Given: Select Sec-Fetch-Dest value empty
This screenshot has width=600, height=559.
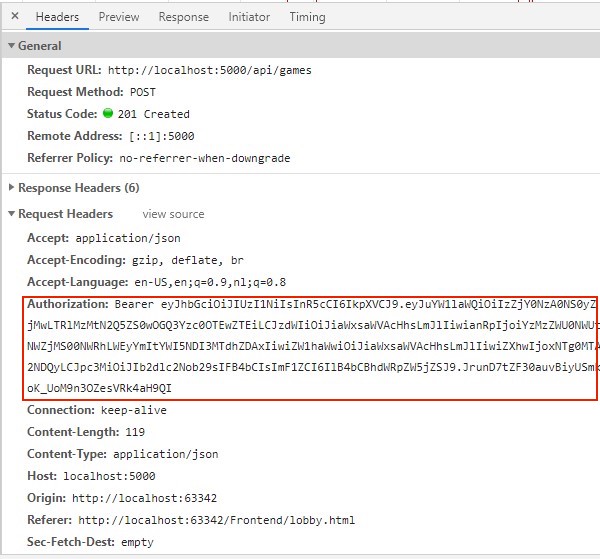Looking at the screenshot, I should pyautogui.click(x=137, y=542).
